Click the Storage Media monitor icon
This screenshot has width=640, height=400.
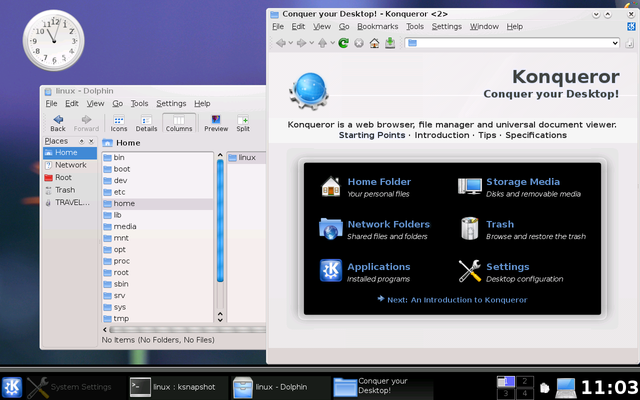(469, 187)
